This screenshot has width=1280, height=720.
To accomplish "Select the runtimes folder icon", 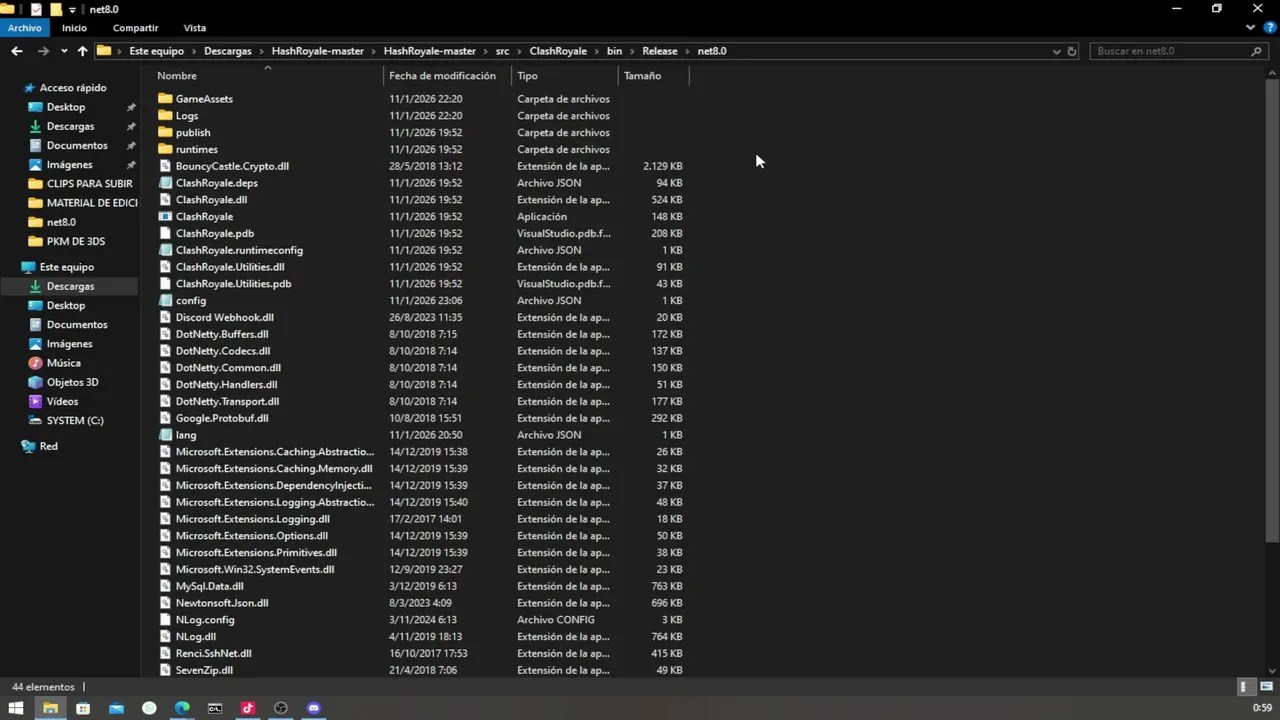I will [165, 149].
